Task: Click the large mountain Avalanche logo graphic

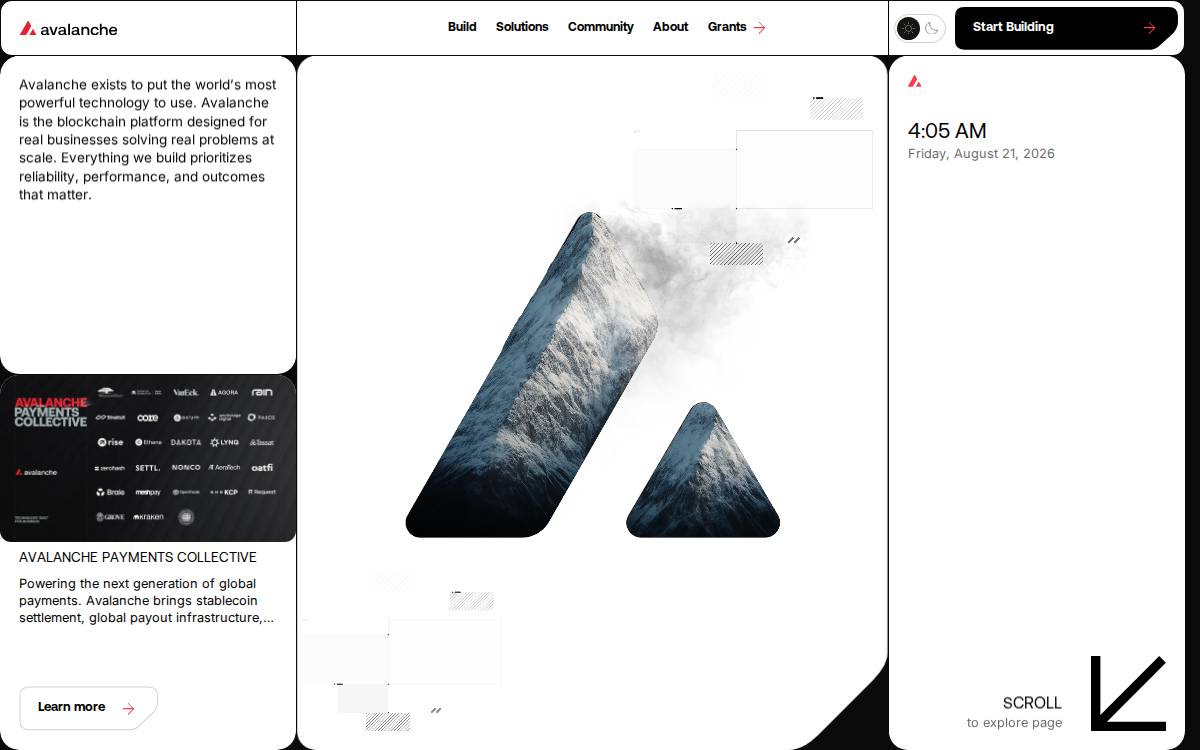Action: tap(592, 375)
